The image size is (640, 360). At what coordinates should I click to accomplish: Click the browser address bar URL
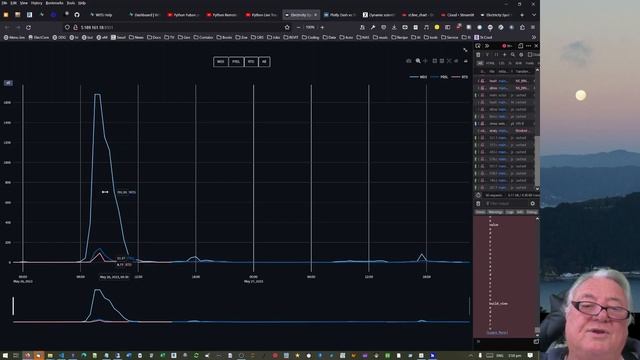(x=97, y=27)
